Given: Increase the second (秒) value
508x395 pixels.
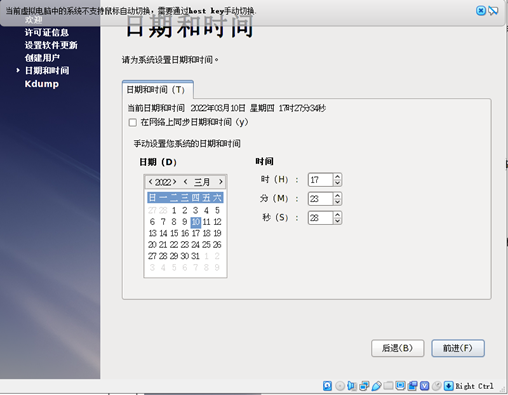Looking at the screenshot, I should pyautogui.click(x=337, y=215).
